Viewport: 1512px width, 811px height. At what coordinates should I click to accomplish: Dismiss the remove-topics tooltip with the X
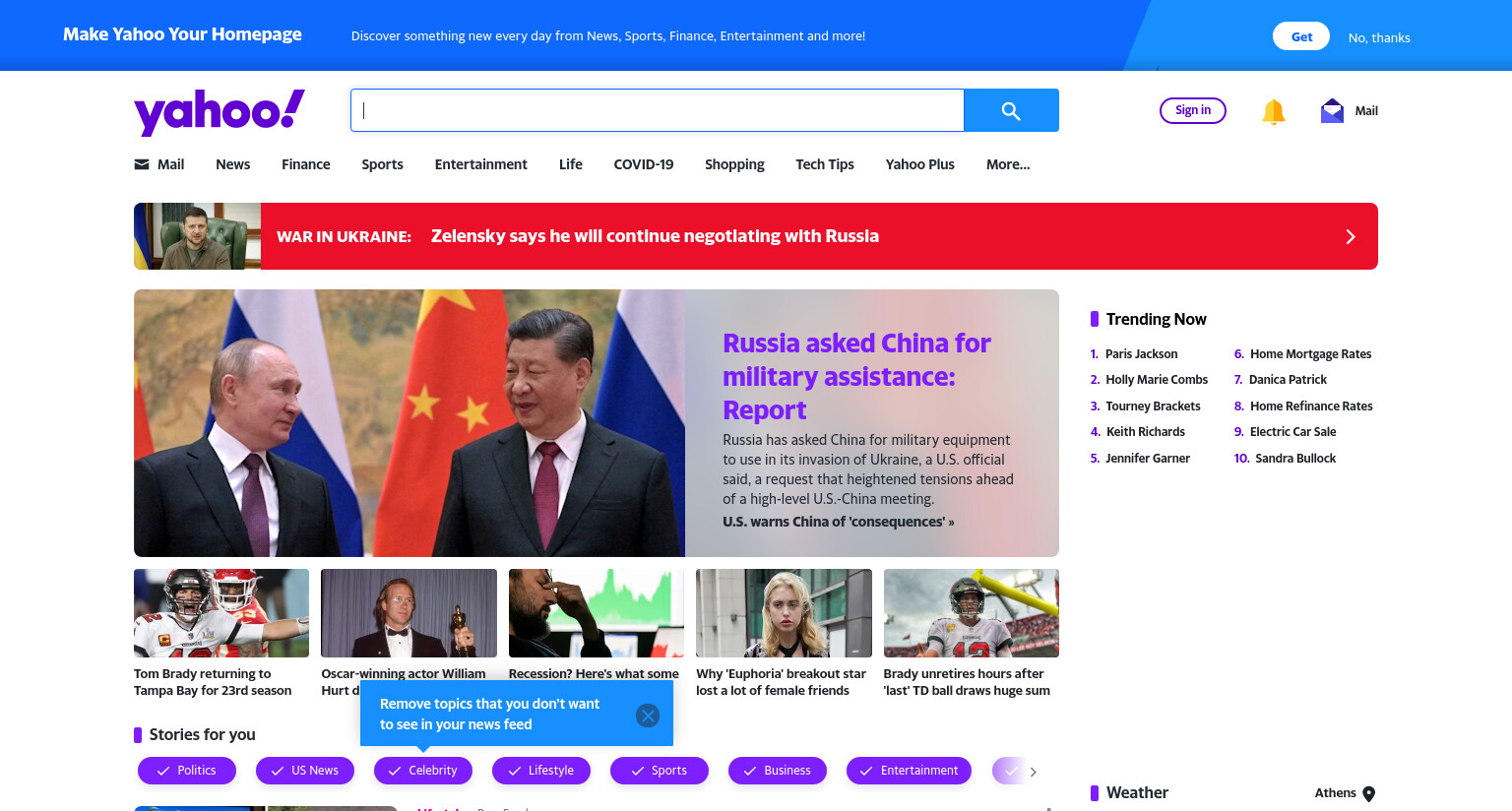click(647, 716)
